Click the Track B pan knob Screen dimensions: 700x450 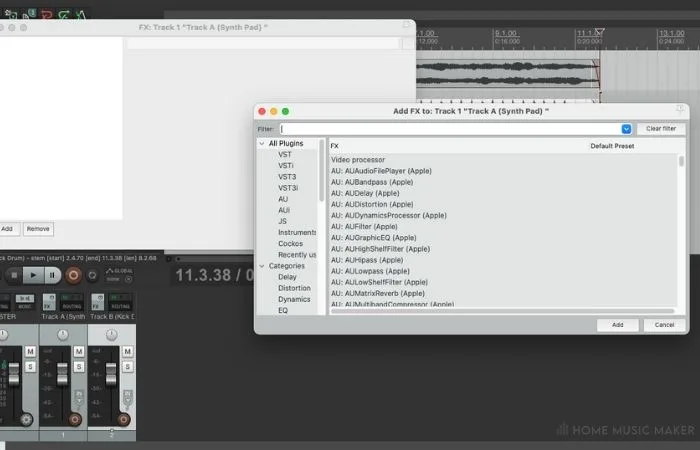tap(112, 334)
